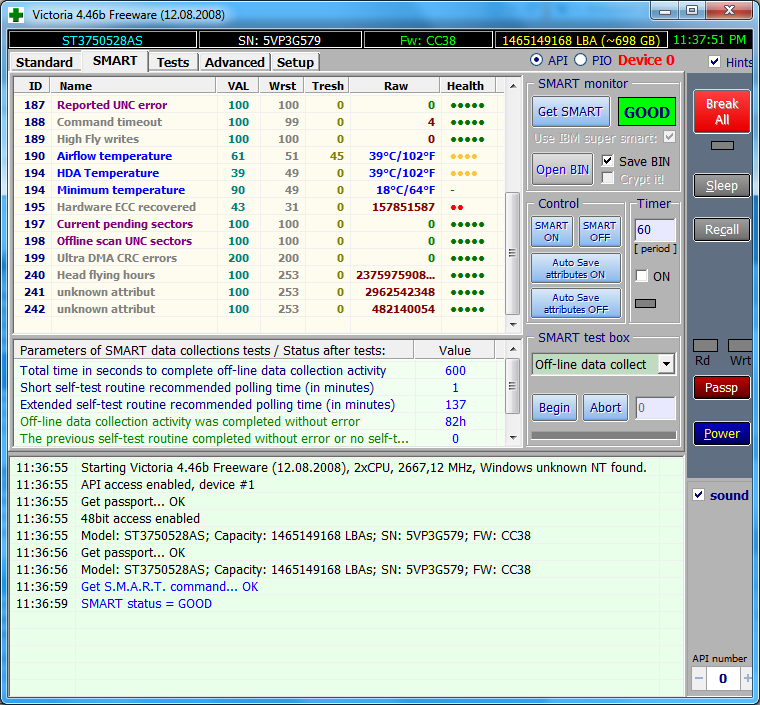Toggle the Crypt it checkbox
This screenshot has width=760, height=705.
(x=607, y=178)
